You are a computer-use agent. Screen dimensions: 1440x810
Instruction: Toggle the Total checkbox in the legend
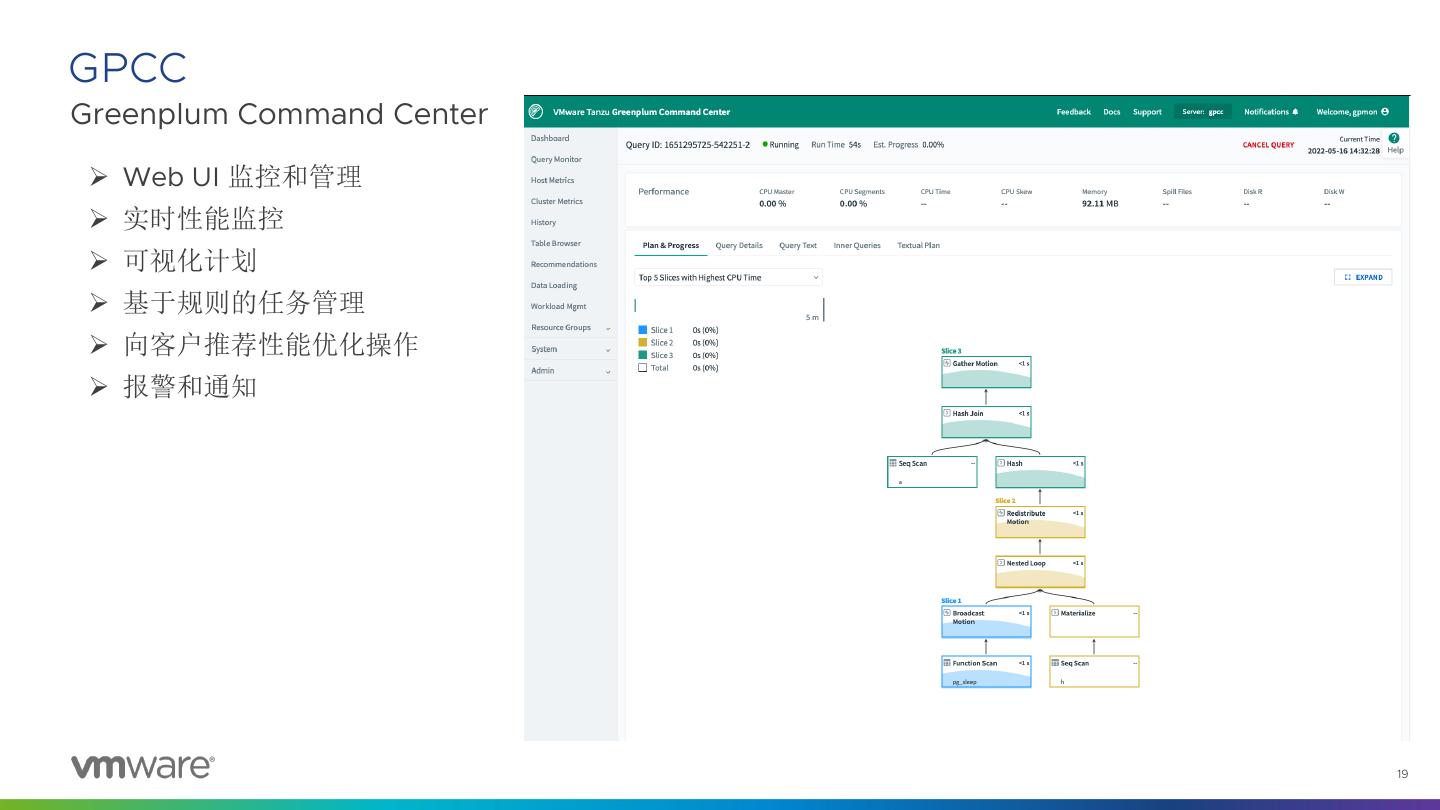[x=643, y=368]
